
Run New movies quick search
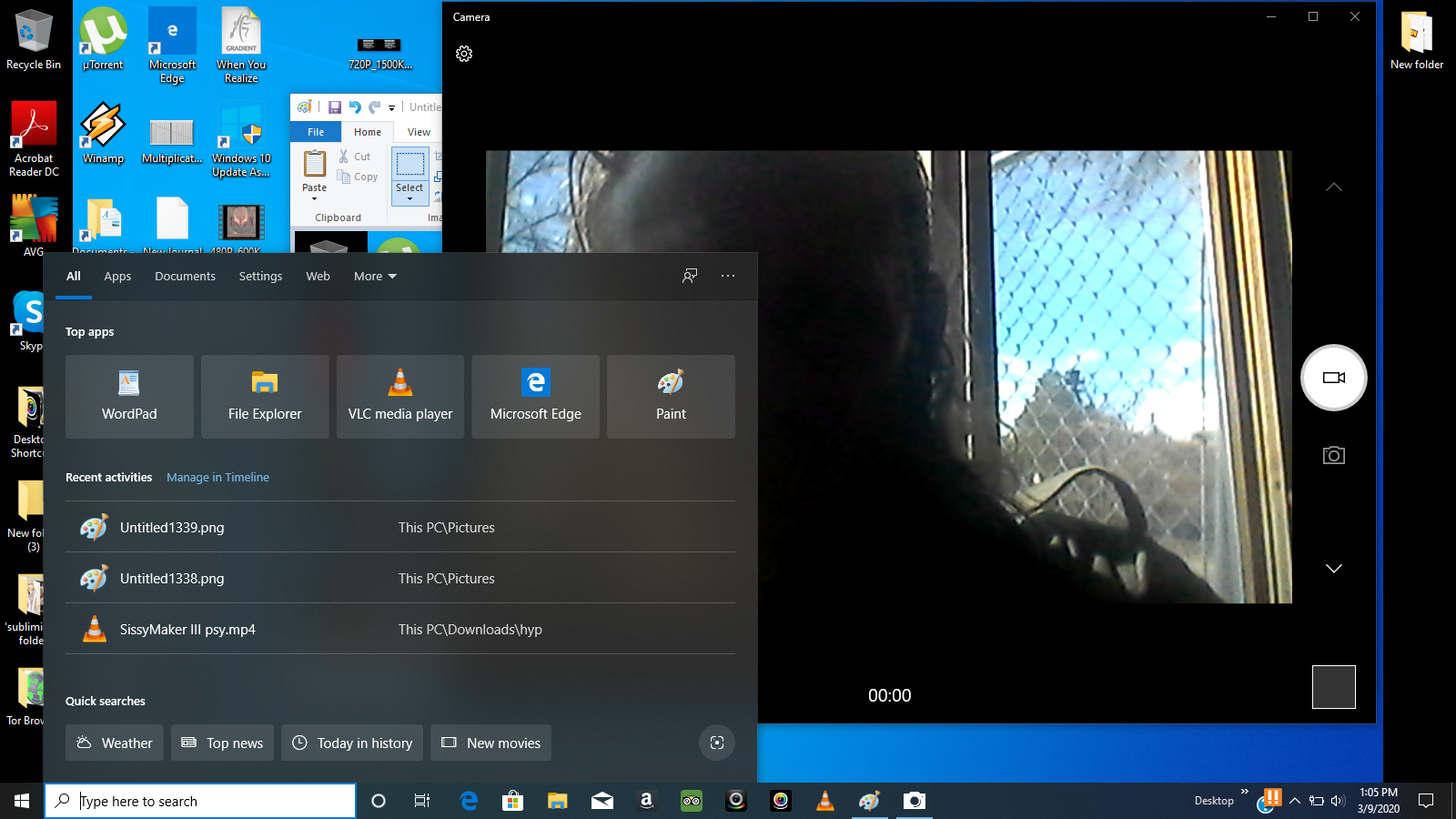(x=491, y=743)
